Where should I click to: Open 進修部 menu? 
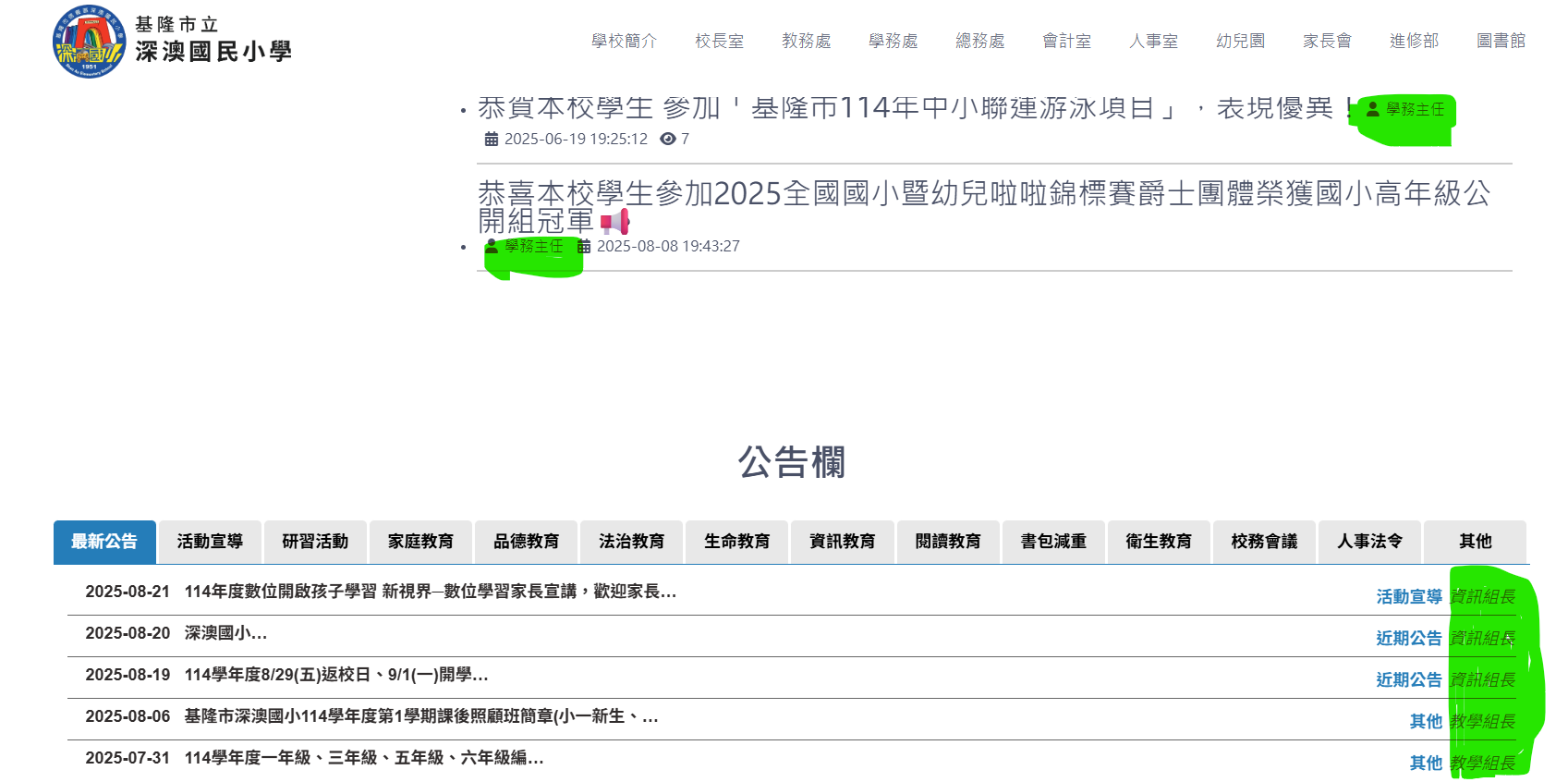[x=1415, y=41]
